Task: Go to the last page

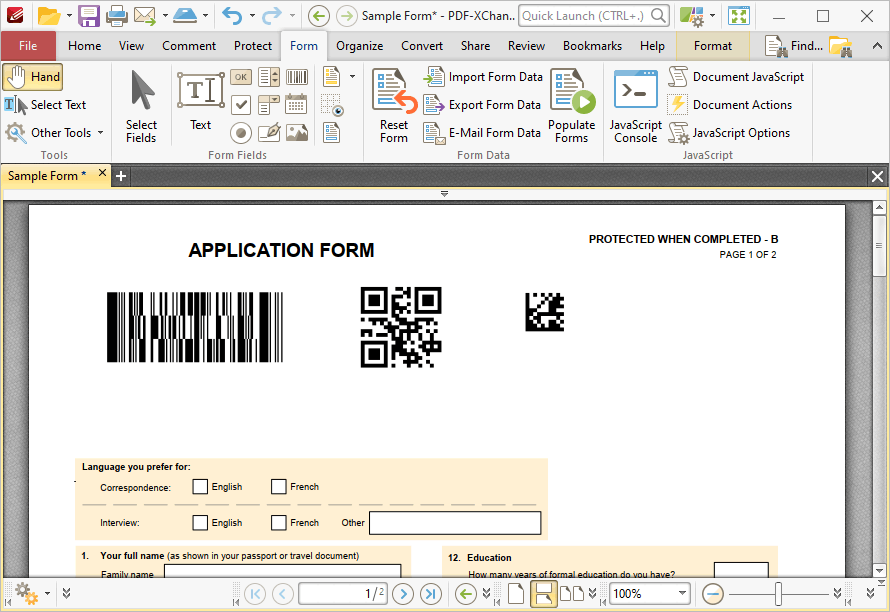Action: point(431,594)
